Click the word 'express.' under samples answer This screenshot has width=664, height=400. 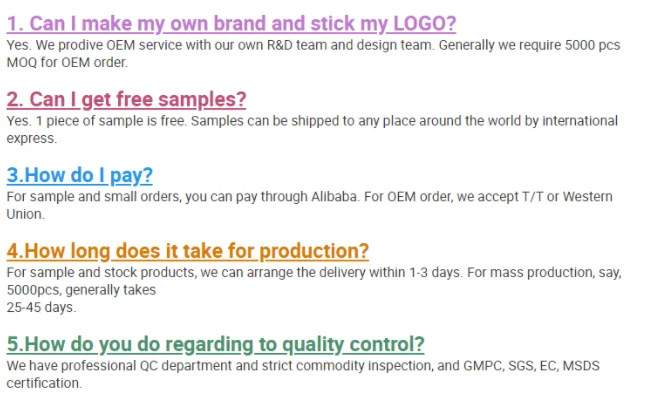[32, 139]
